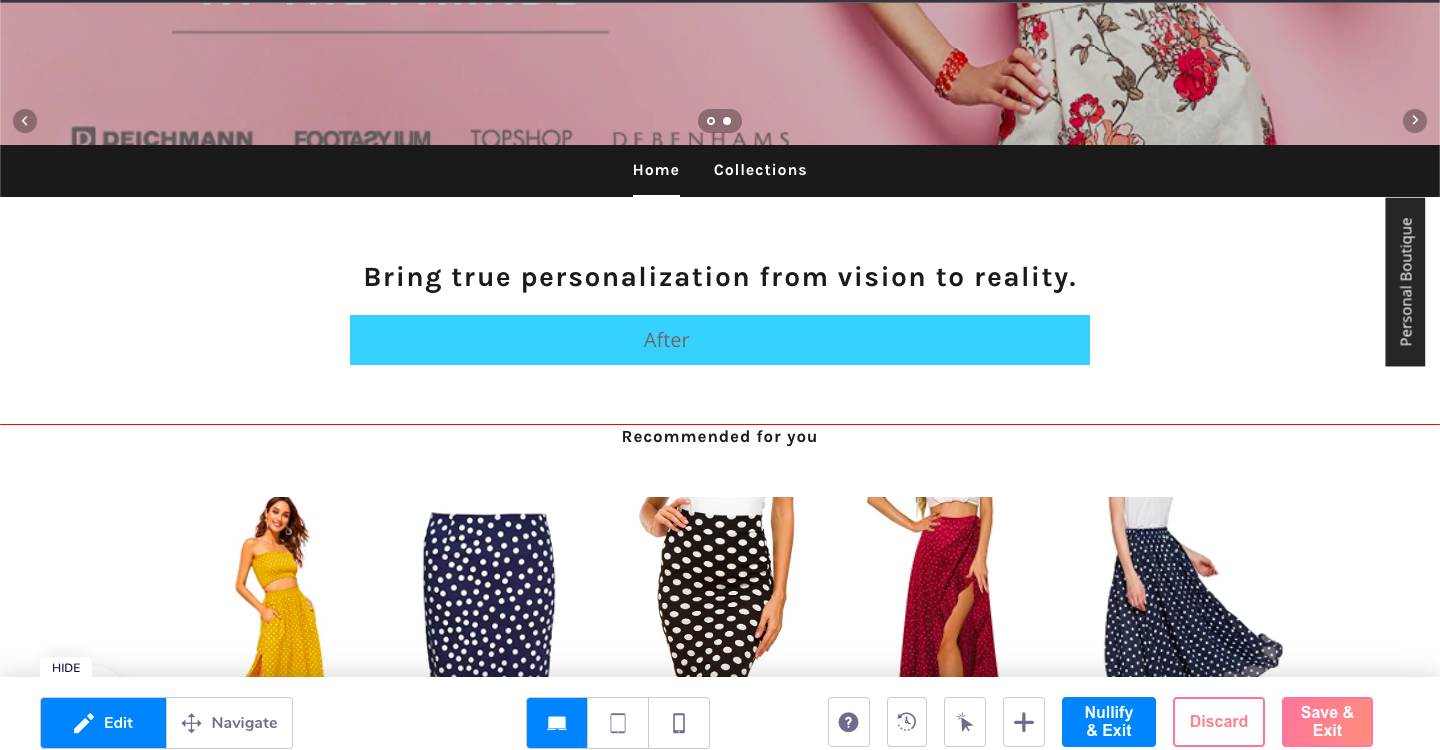Expand the Personal Boutique side tab
The width and height of the screenshot is (1440, 750).
[x=1405, y=282]
